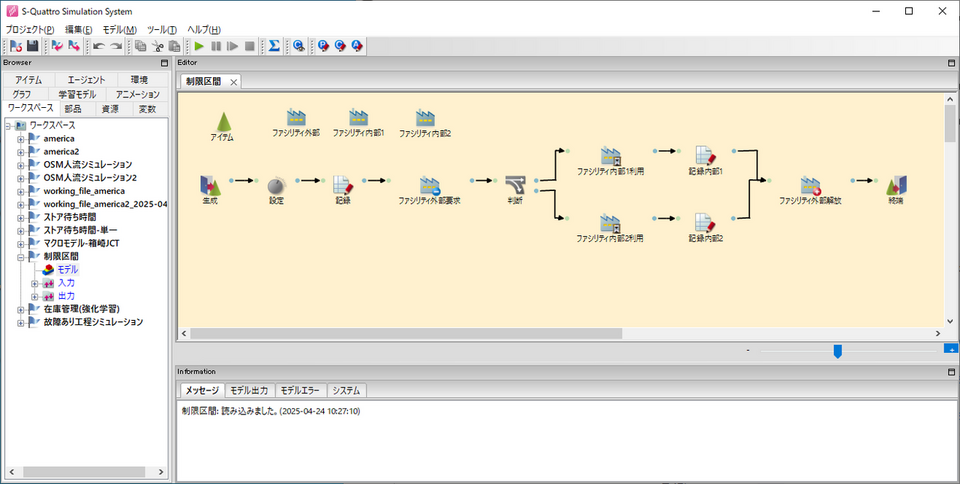Open the モデル item in the tree

(x=67, y=270)
